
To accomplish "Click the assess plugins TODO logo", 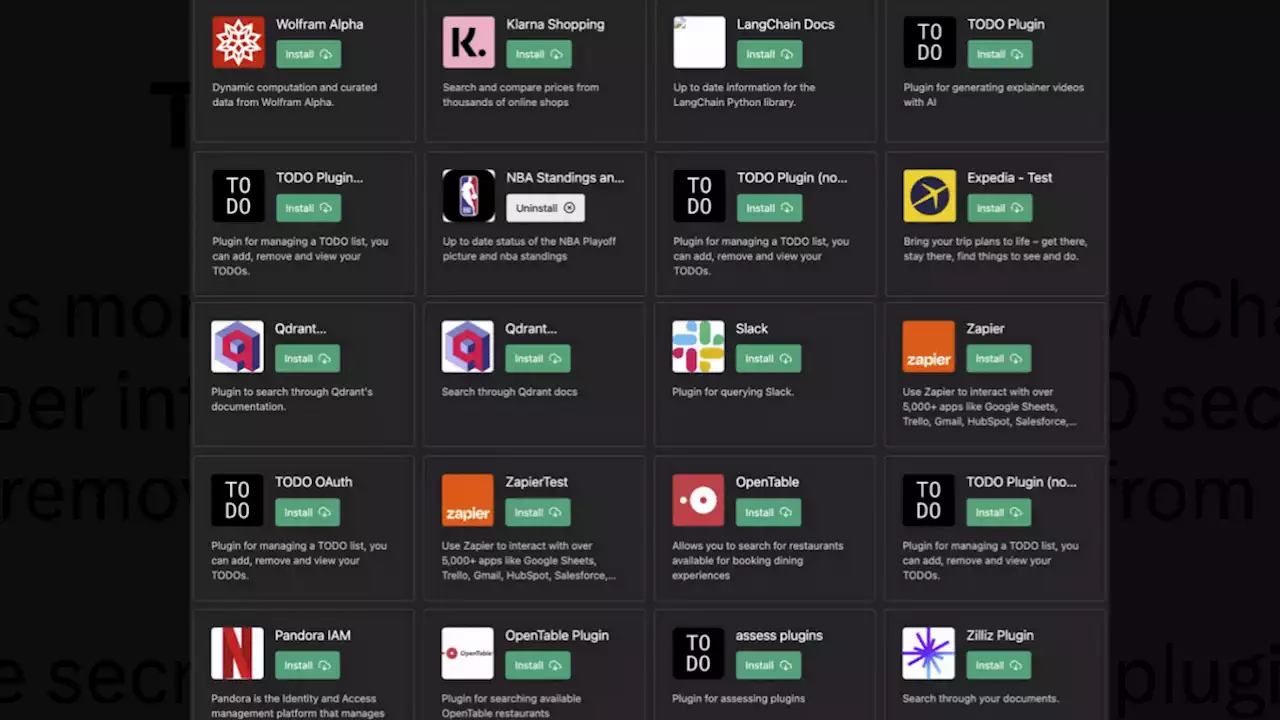I will [x=698, y=654].
